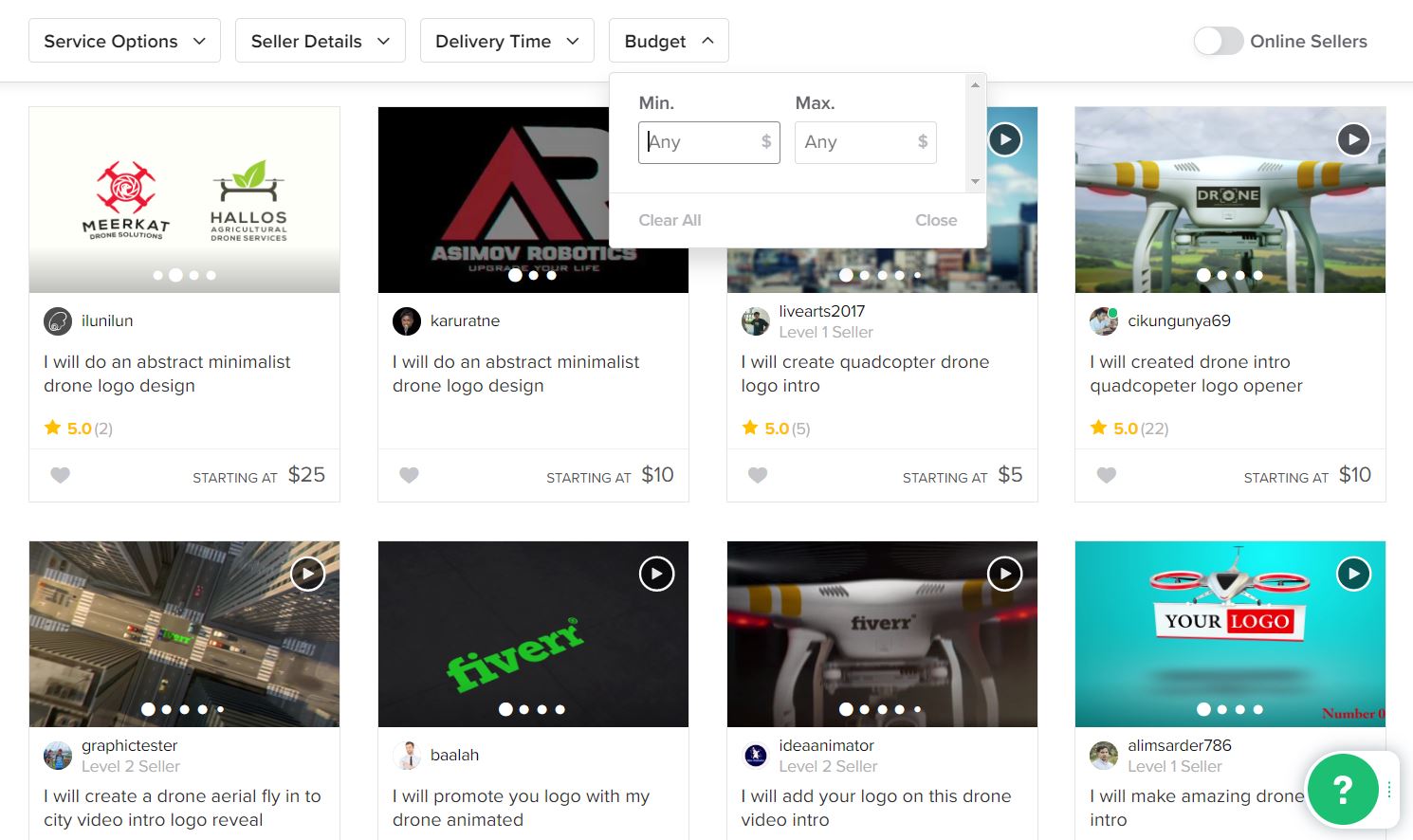The width and height of the screenshot is (1413, 840).
Task: Play video on graphictester aerial city gig
Action: pyautogui.click(x=307, y=574)
